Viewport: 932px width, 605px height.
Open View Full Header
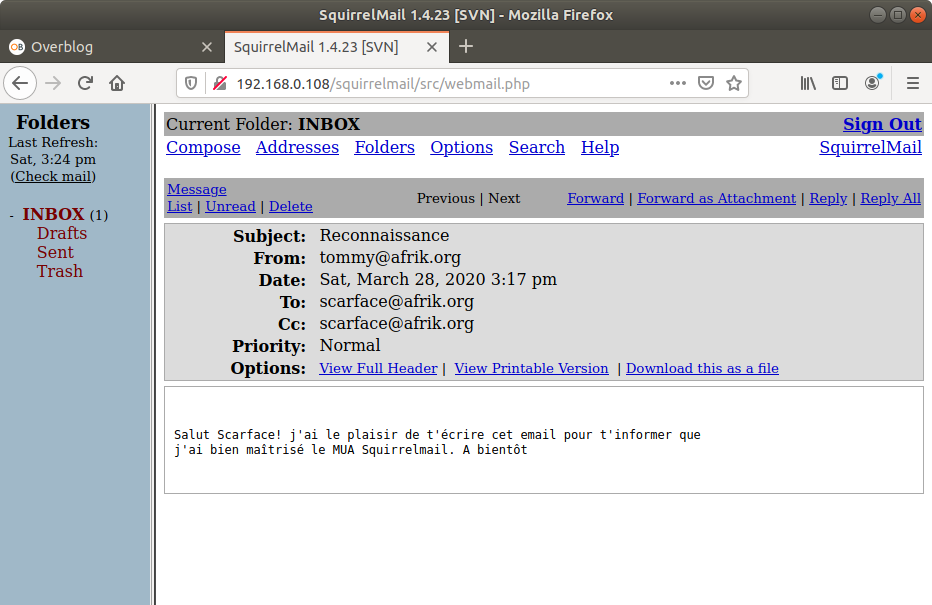(x=378, y=368)
